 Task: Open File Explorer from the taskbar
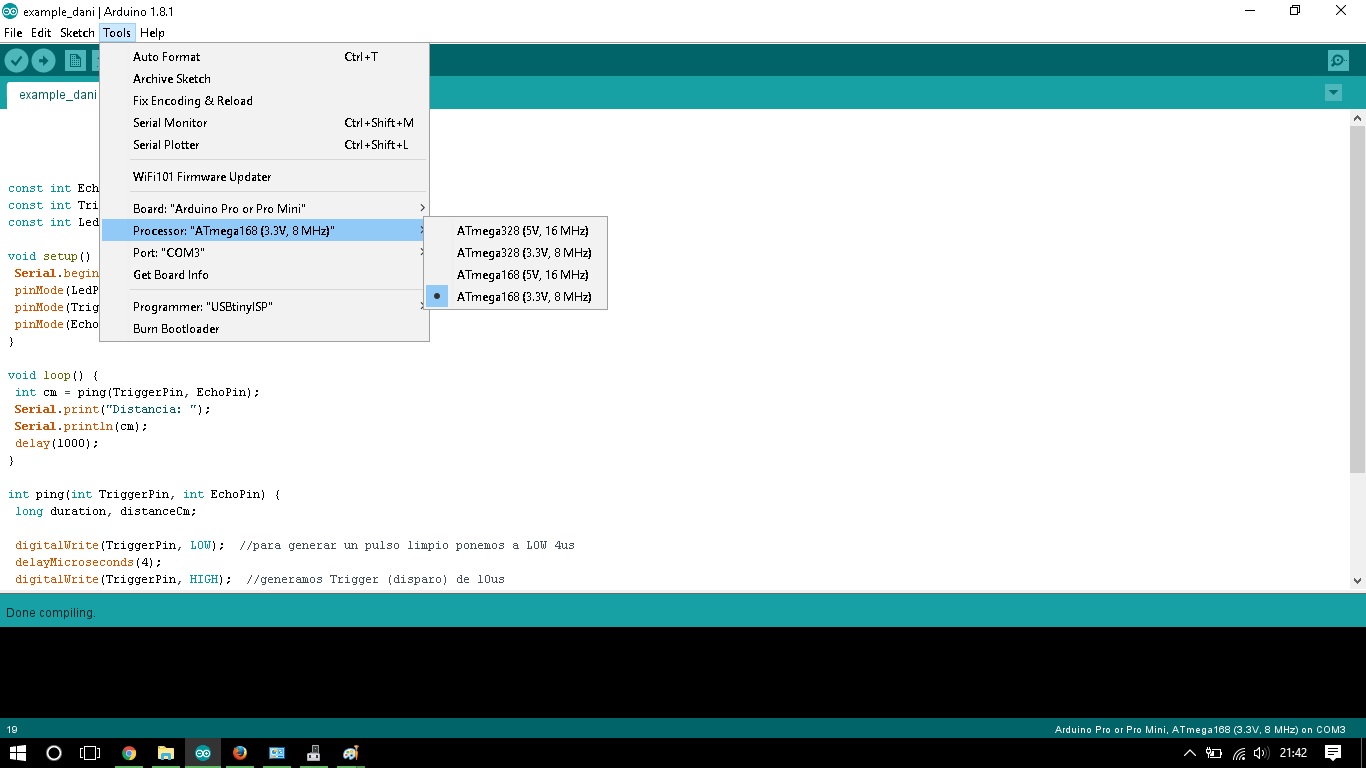point(166,753)
